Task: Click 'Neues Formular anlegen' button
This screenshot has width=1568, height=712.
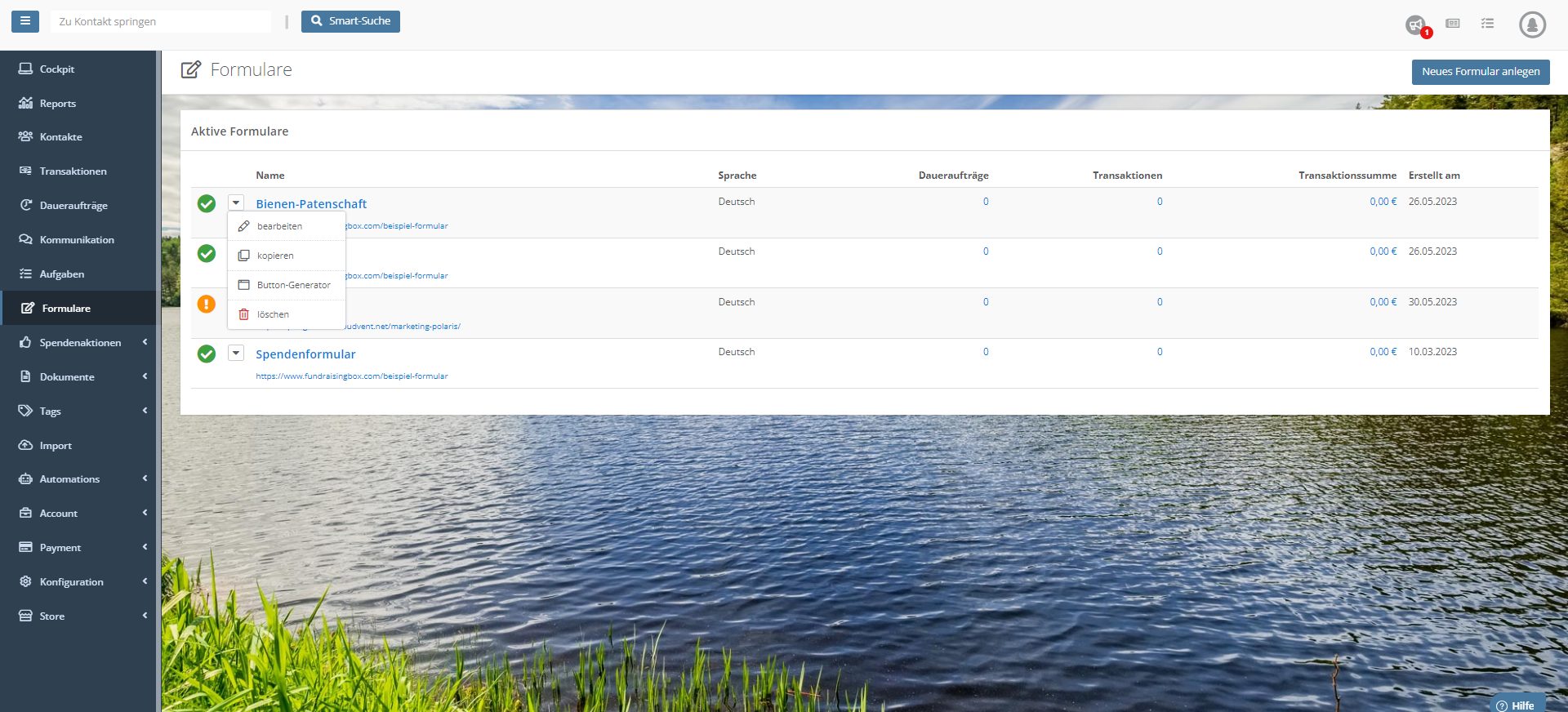Action: 1480,72
